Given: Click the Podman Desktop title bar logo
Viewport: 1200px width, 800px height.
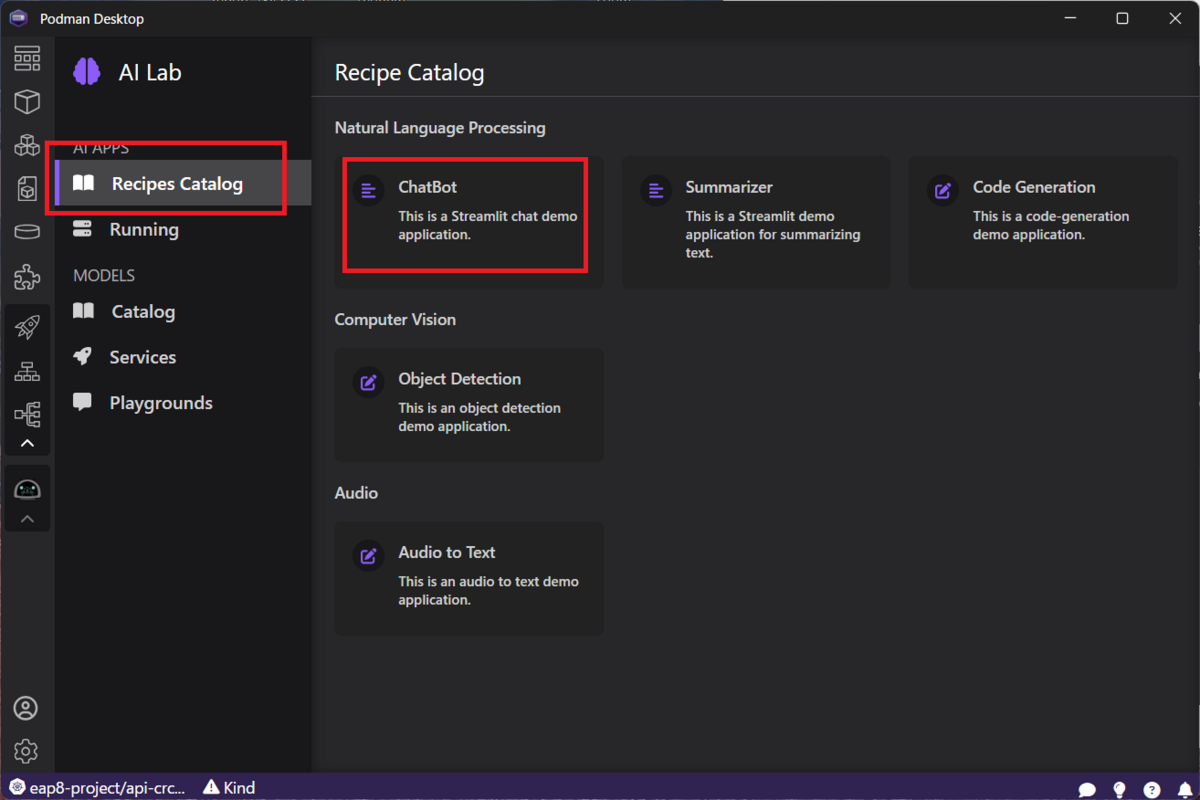Looking at the screenshot, I should (x=18, y=18).
